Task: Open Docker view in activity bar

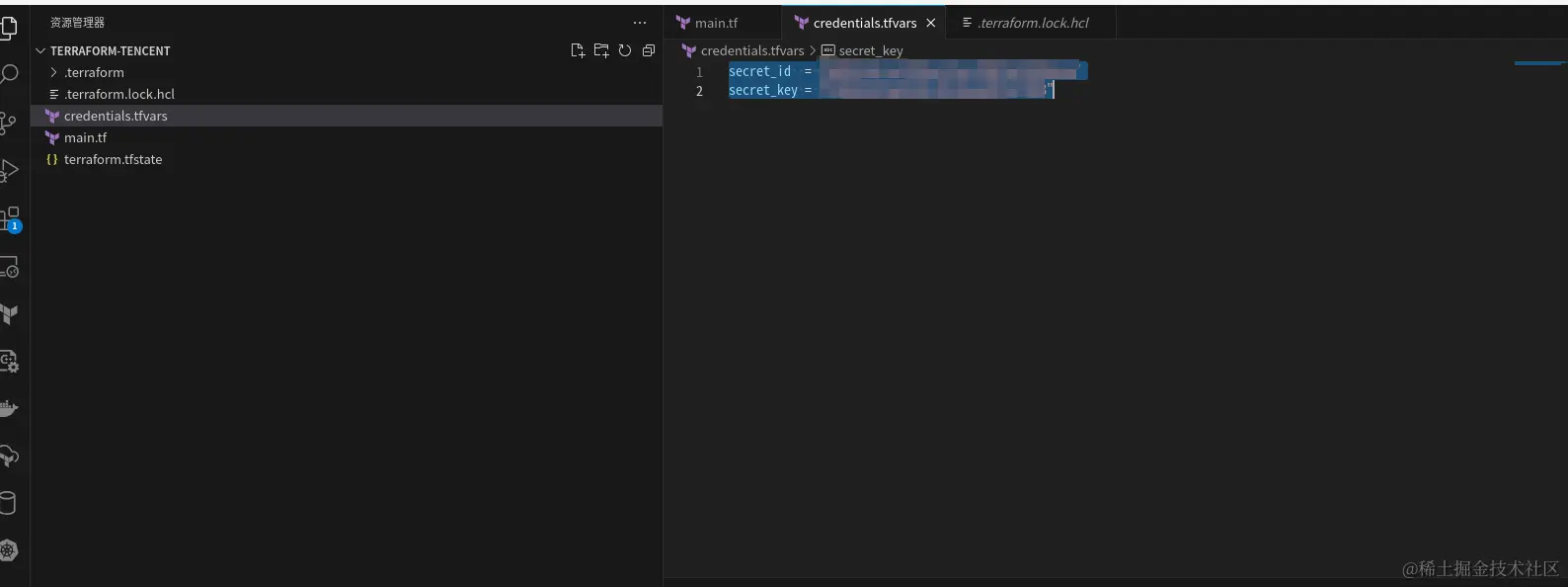Action: coord(9,408)
